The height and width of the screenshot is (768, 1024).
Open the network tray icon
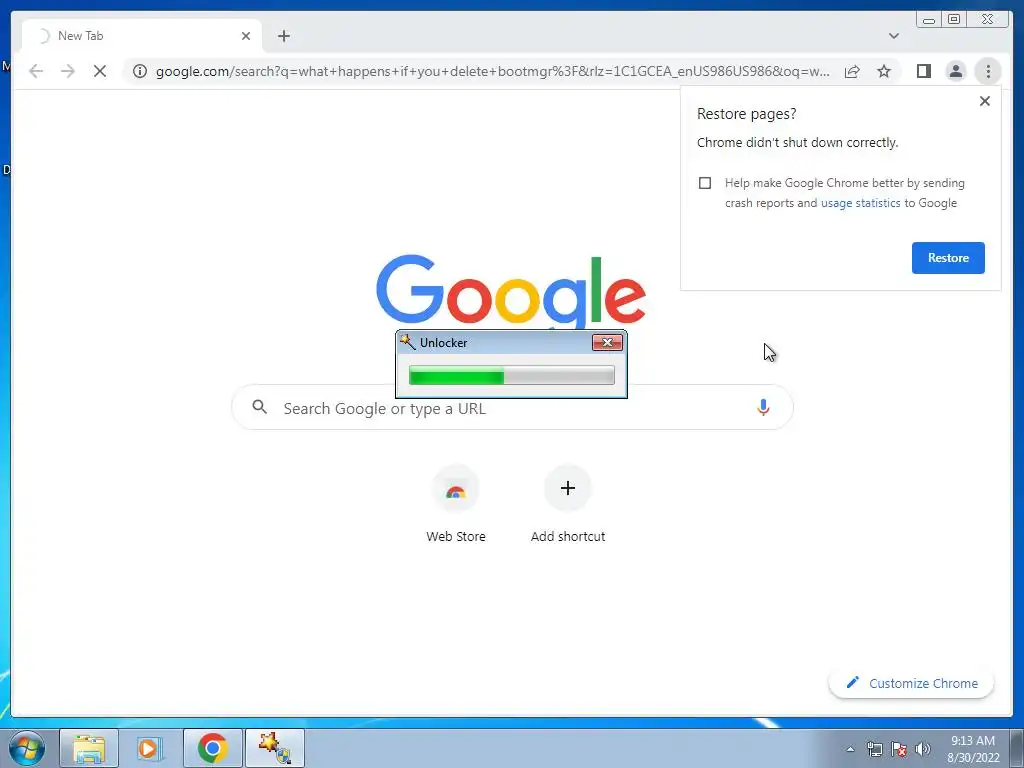874,749
